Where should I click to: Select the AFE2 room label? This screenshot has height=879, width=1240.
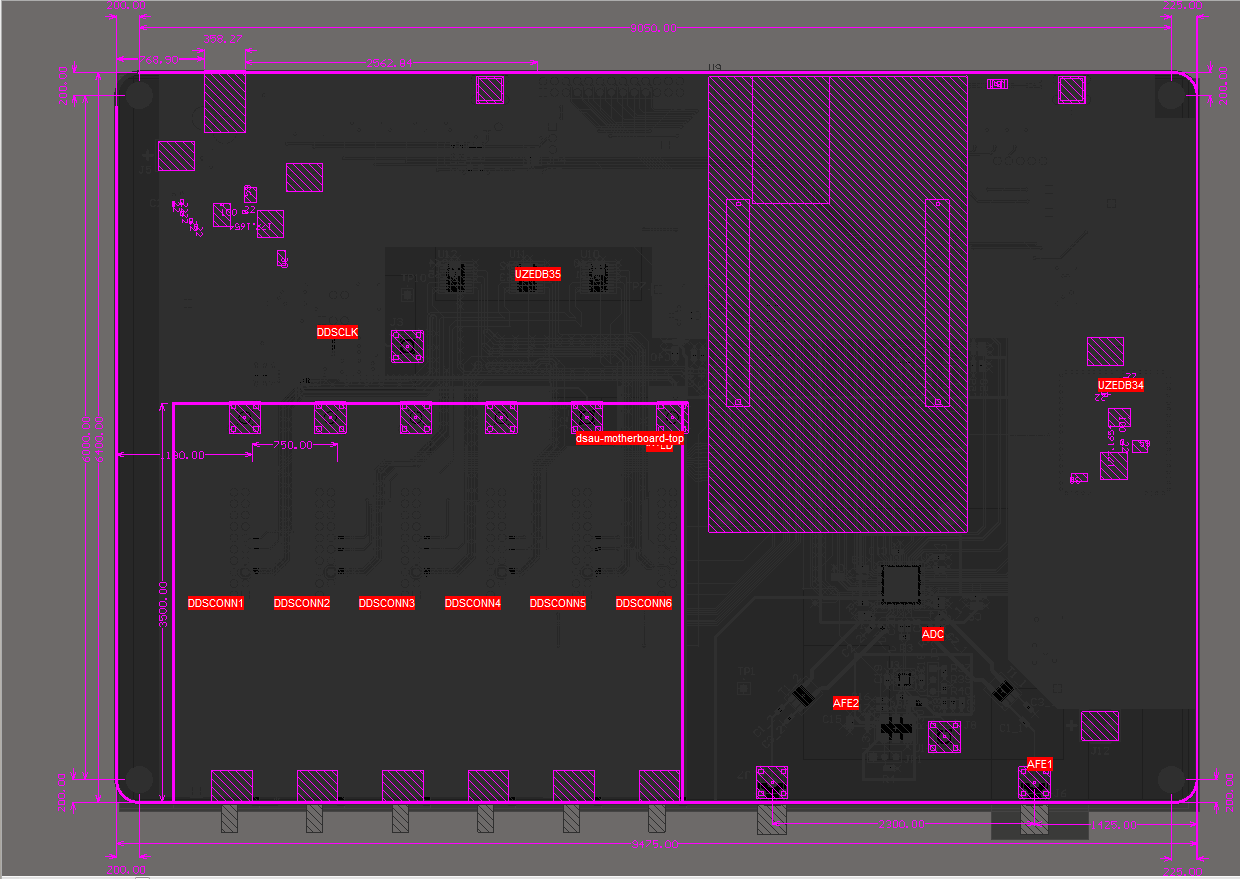[x=846, y=704]
